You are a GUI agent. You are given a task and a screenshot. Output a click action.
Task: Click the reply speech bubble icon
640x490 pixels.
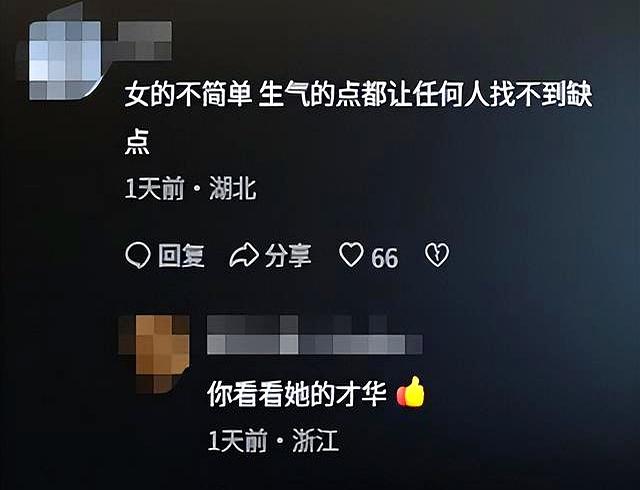coord(138,256)
